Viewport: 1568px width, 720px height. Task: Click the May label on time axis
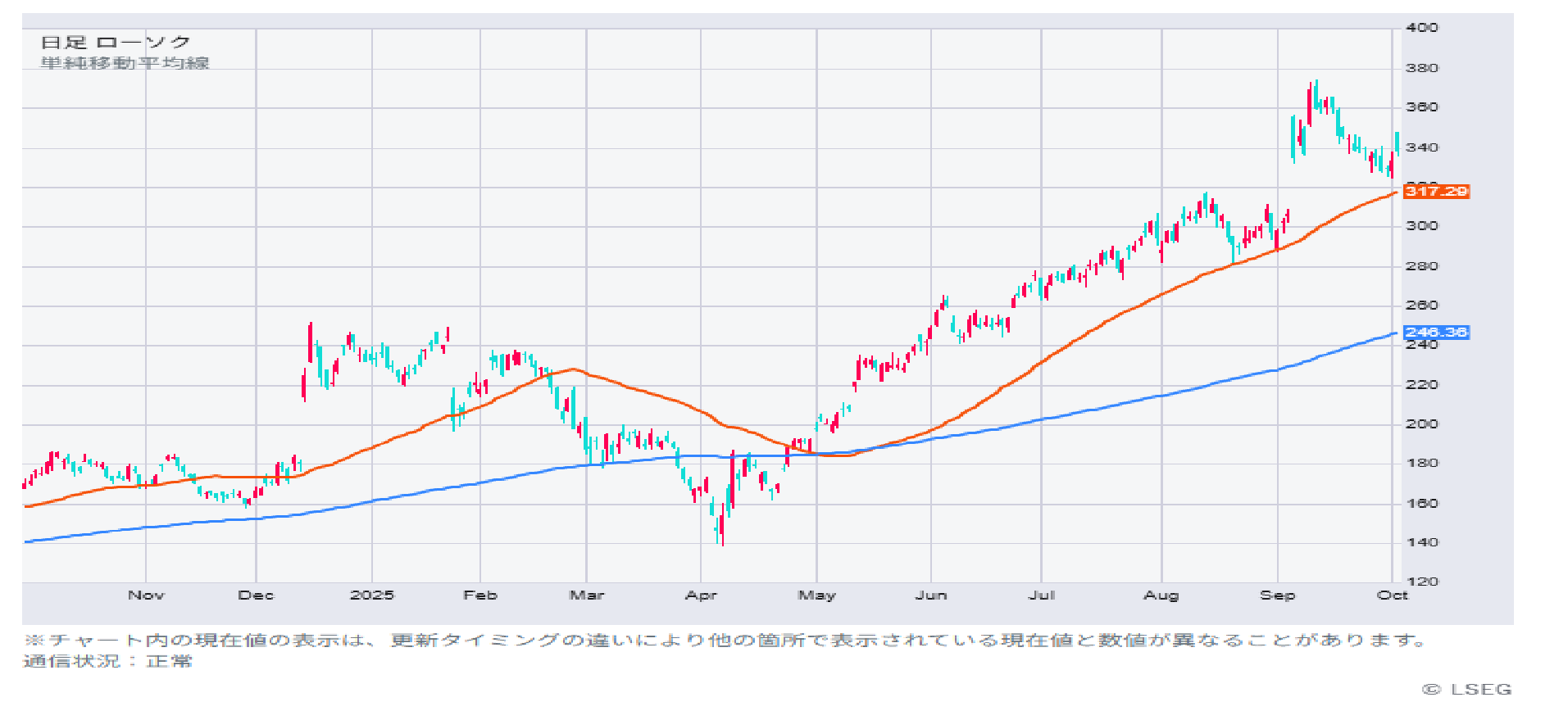816,595
